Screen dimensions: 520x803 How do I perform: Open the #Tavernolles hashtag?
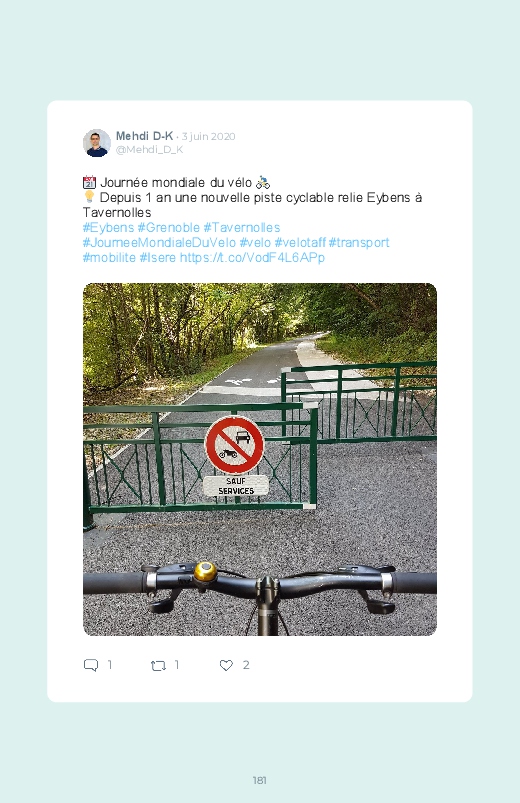[242, 227]
